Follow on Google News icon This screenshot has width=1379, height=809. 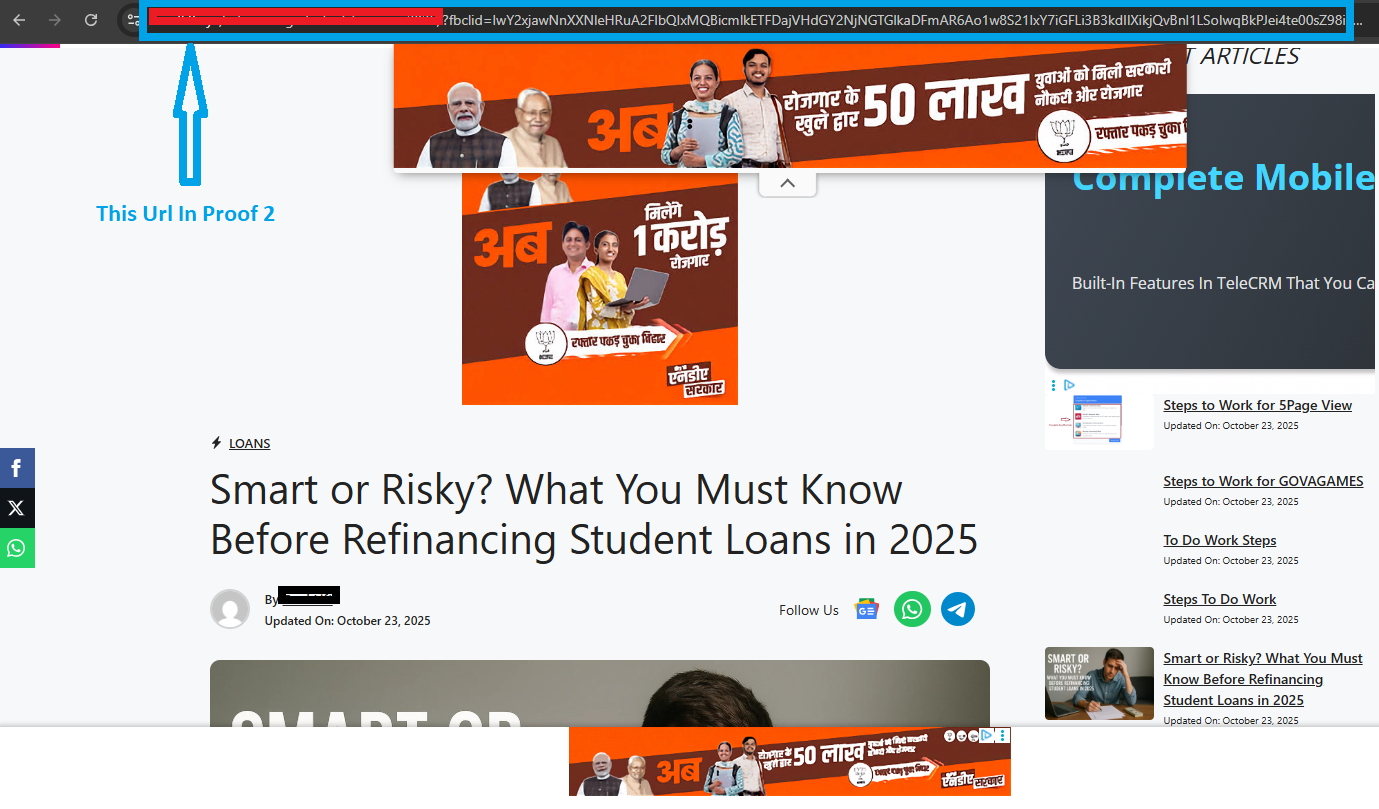pyautogui.click(x=866, y=609)
